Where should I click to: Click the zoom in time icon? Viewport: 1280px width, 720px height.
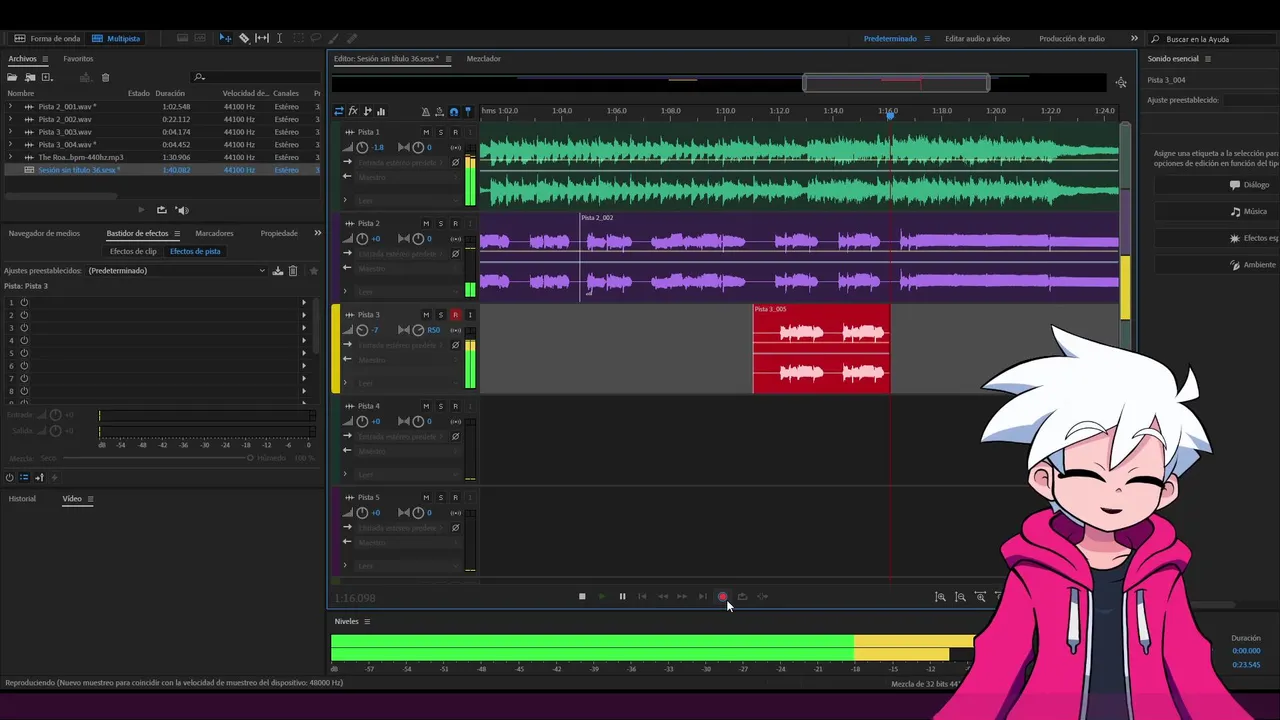(980, 596)
